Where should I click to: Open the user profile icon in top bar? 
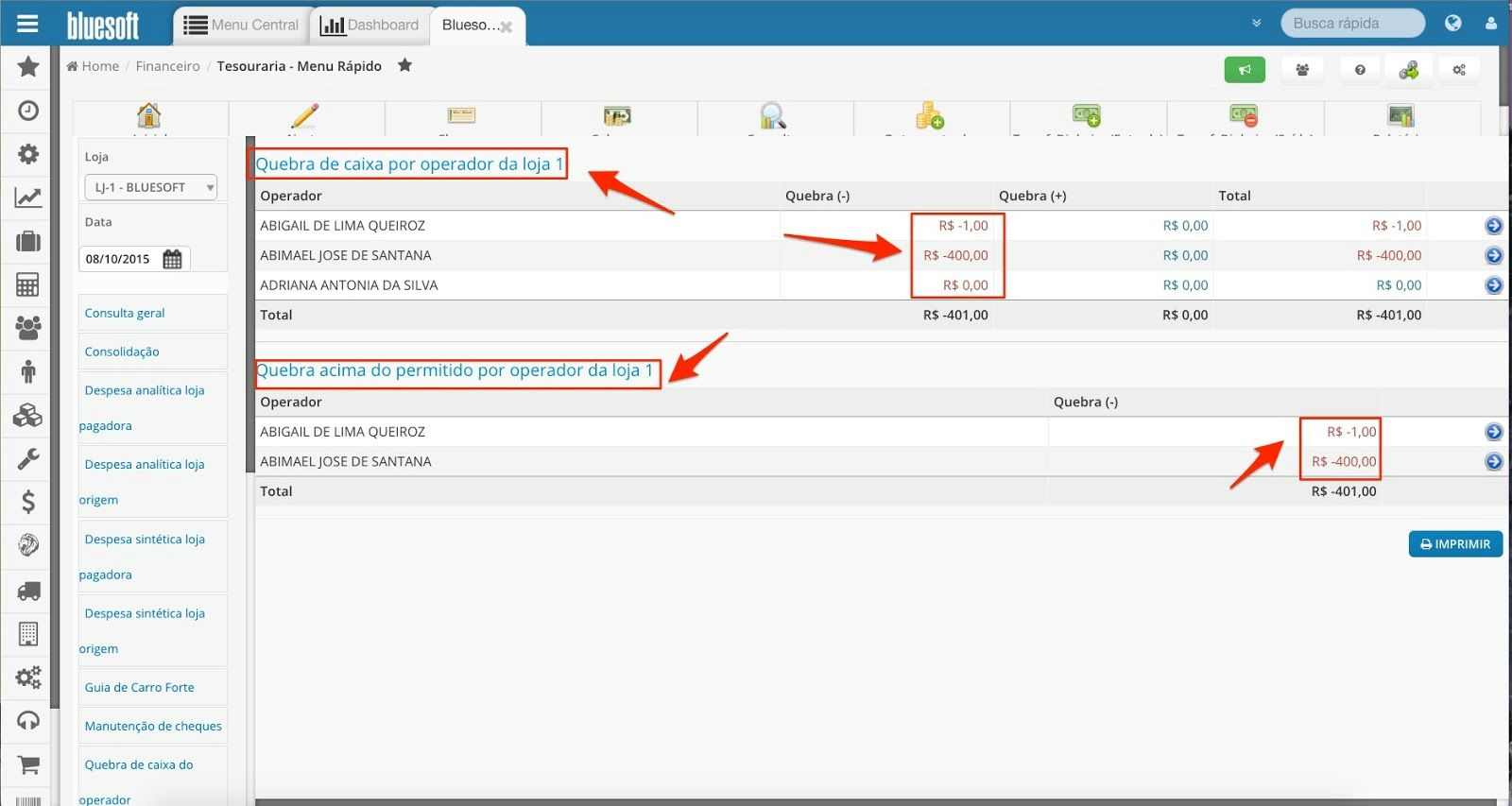click(x=1491, y=23)
